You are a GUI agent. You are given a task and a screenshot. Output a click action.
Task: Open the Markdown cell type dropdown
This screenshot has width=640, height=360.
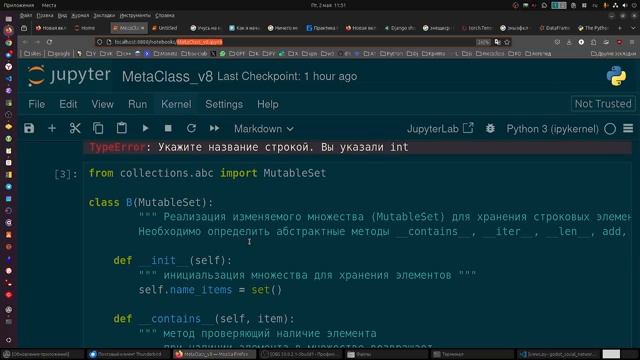coord(263,129)
